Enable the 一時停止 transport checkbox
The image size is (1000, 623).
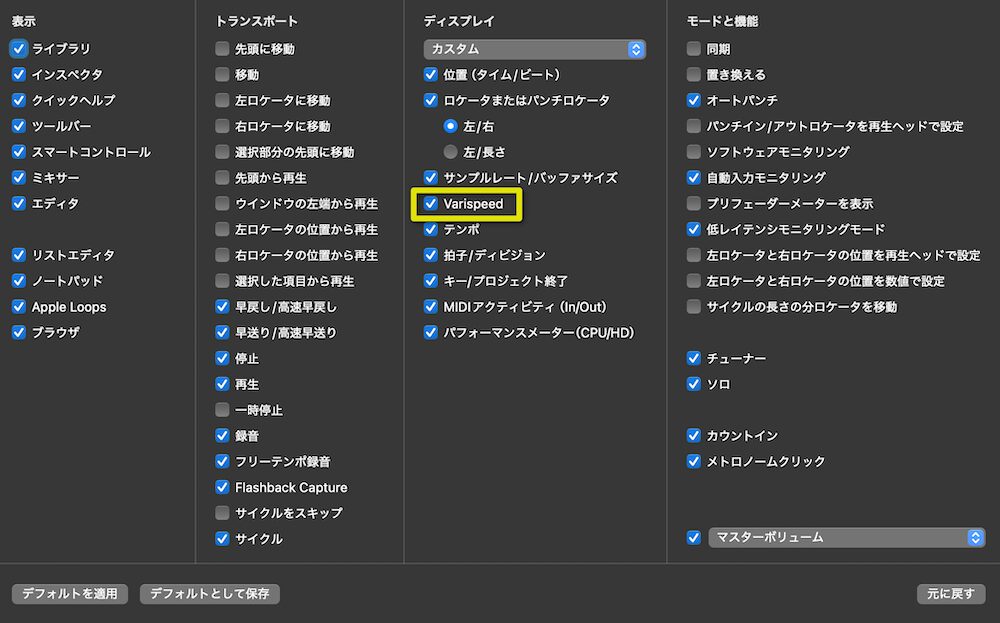222,410
